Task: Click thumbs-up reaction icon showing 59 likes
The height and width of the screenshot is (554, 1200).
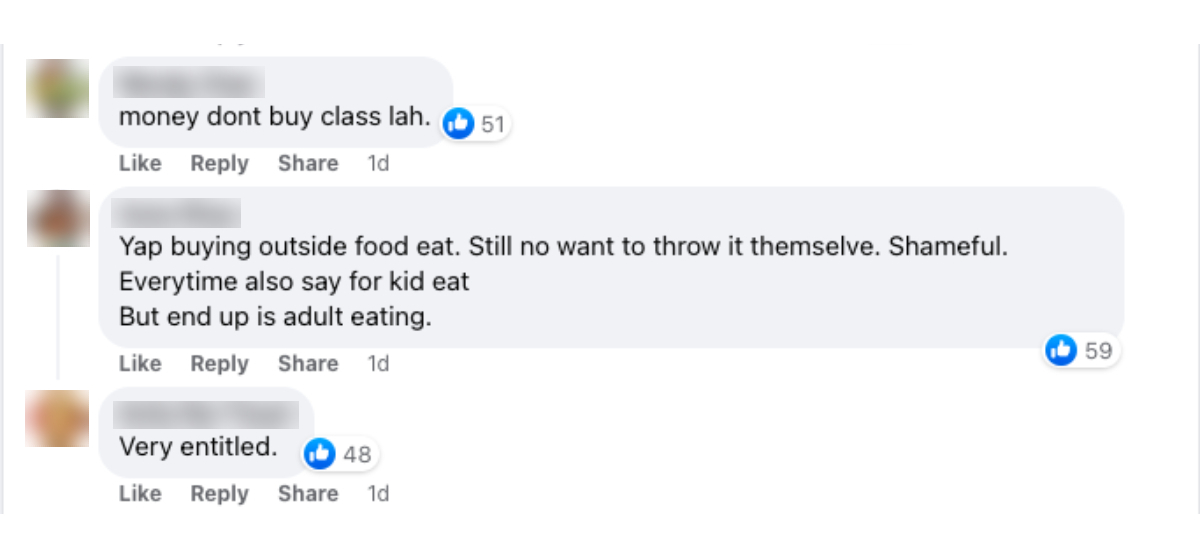Action: point(1061,350)
